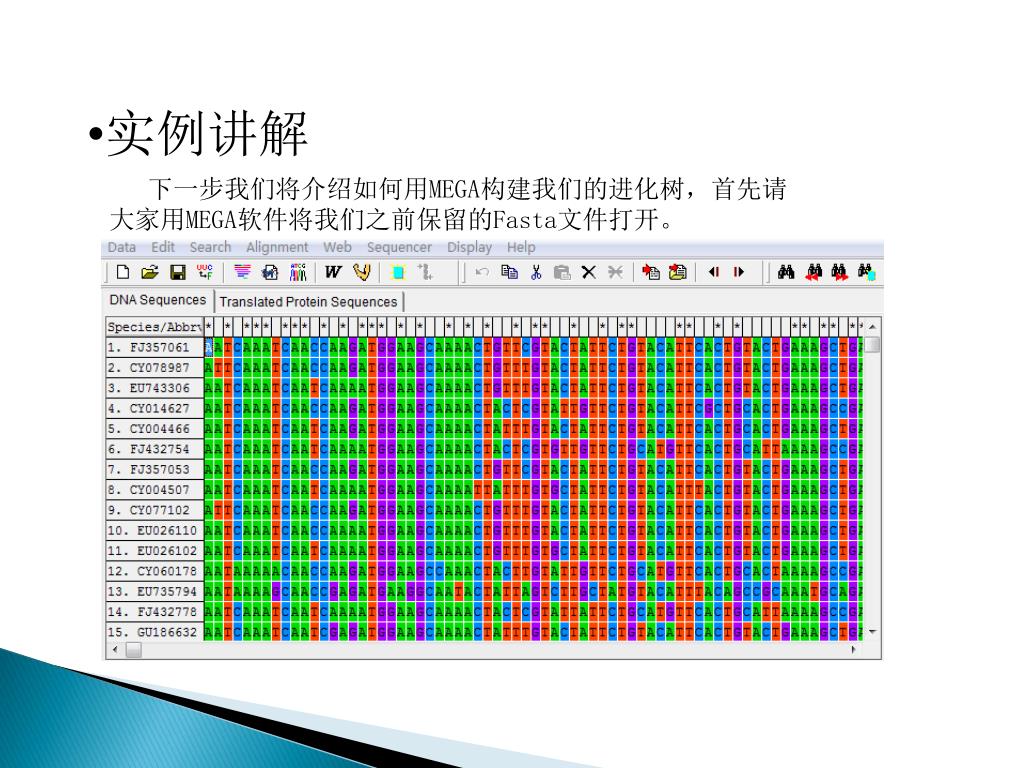Undo the last action with the curved arrow icon
The image size is (1024, 768).
(482, 272)
